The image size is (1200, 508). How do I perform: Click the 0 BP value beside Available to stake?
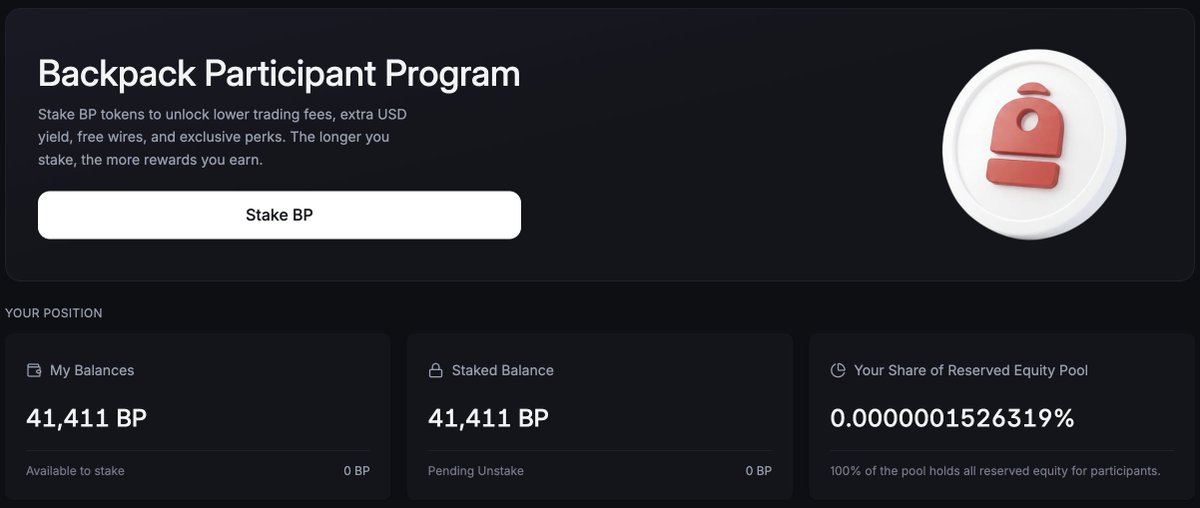(x=356, y=470)
